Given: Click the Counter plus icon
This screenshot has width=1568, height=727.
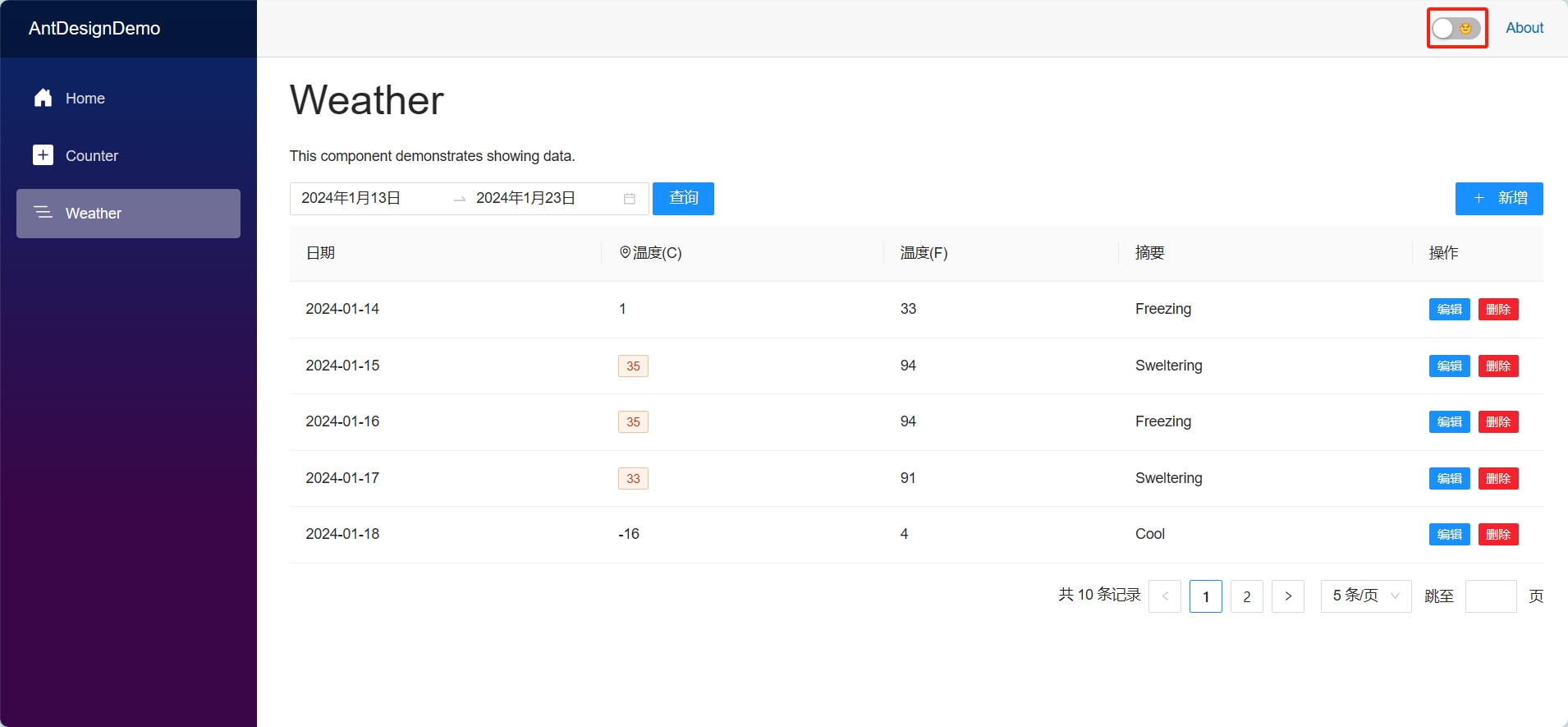Looking at the screenshot, I should [x=44, y=155].
